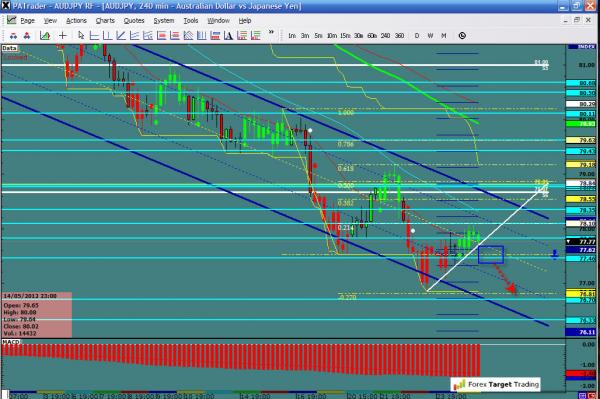Expand the toolbar overflow chevron

[x=271, y=33]
